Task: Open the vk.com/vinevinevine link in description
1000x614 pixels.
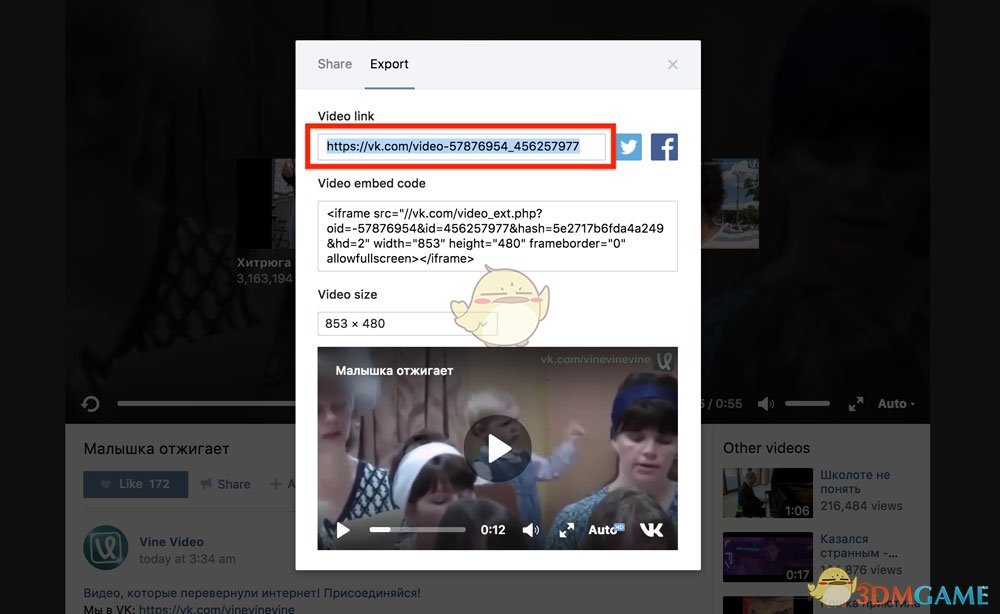Action: (217, 608)
